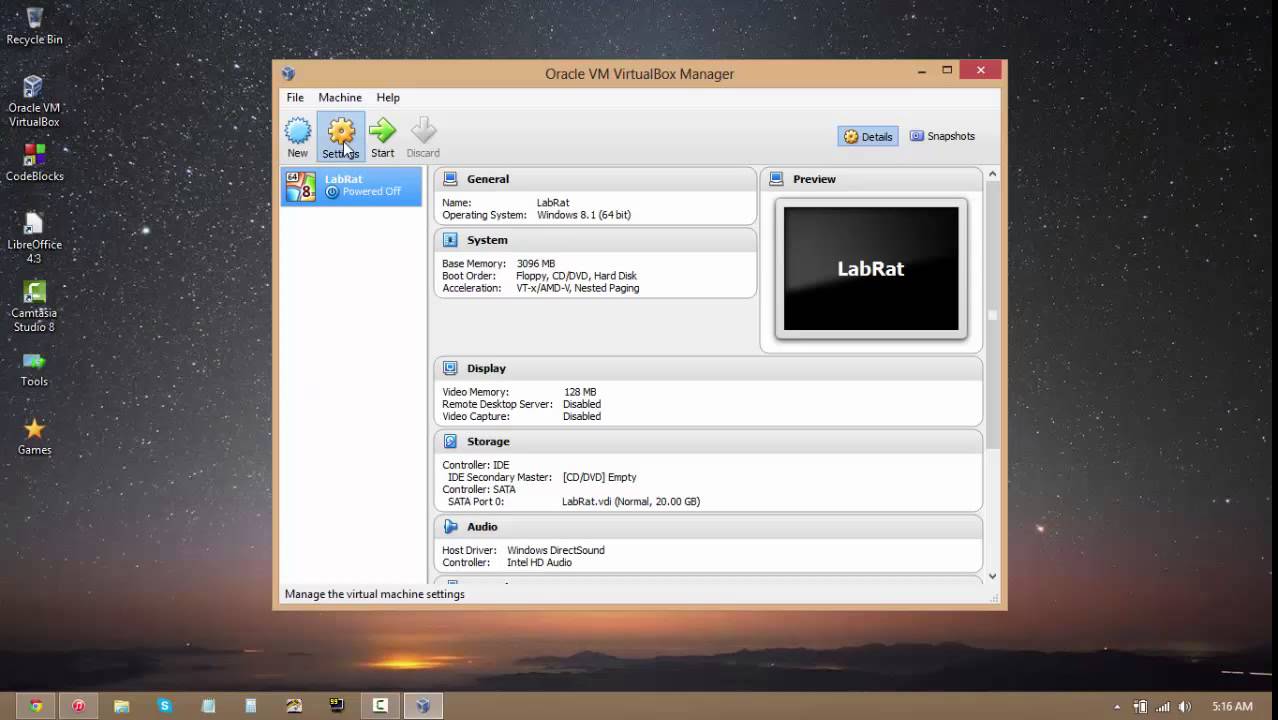The height and width of the screenshot is (720, 1278).
Task: Click the System section chip icon
Action: pyautogui.click(x=450, y=240)
